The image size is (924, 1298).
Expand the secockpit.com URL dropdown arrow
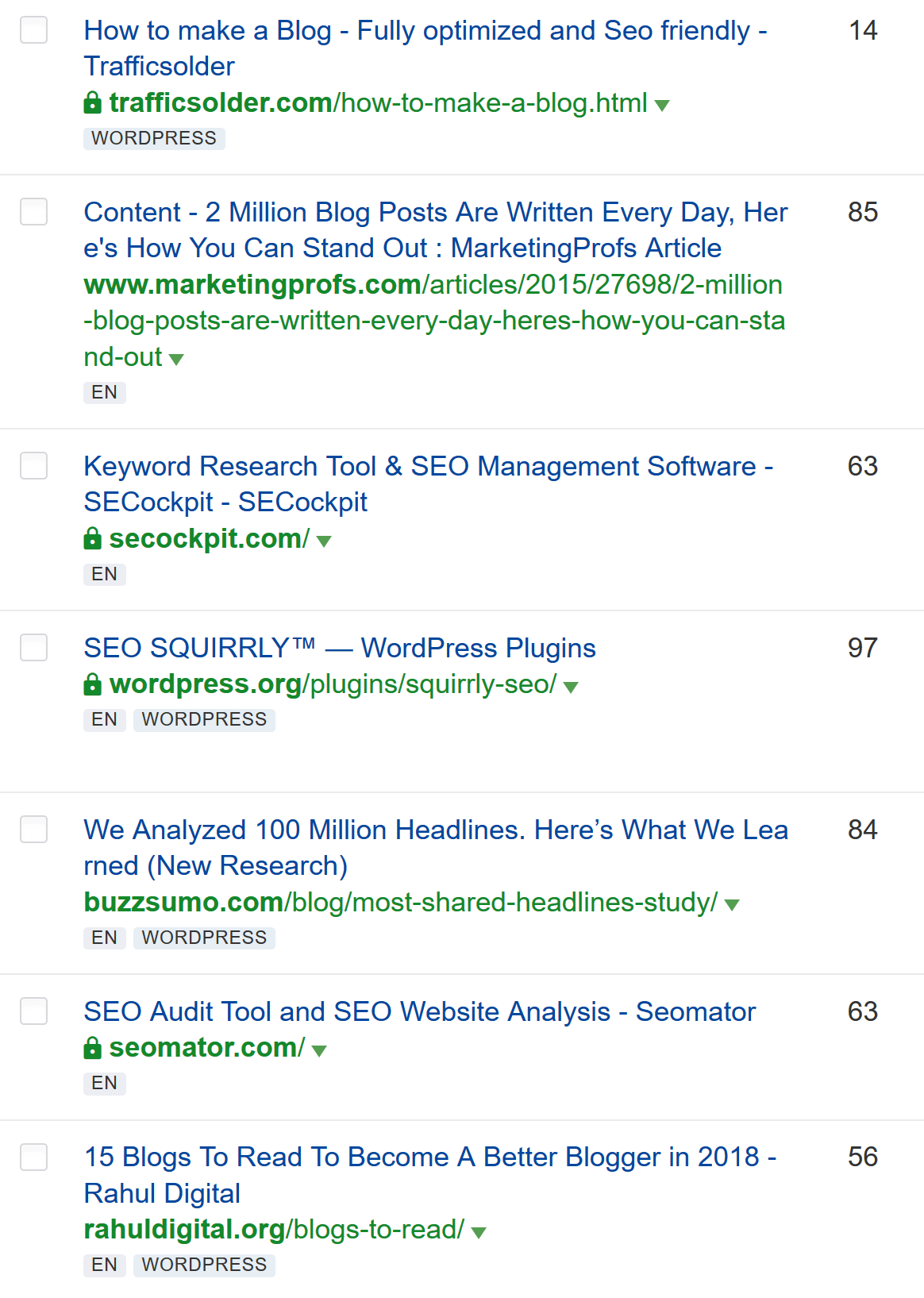pos(323,541)
